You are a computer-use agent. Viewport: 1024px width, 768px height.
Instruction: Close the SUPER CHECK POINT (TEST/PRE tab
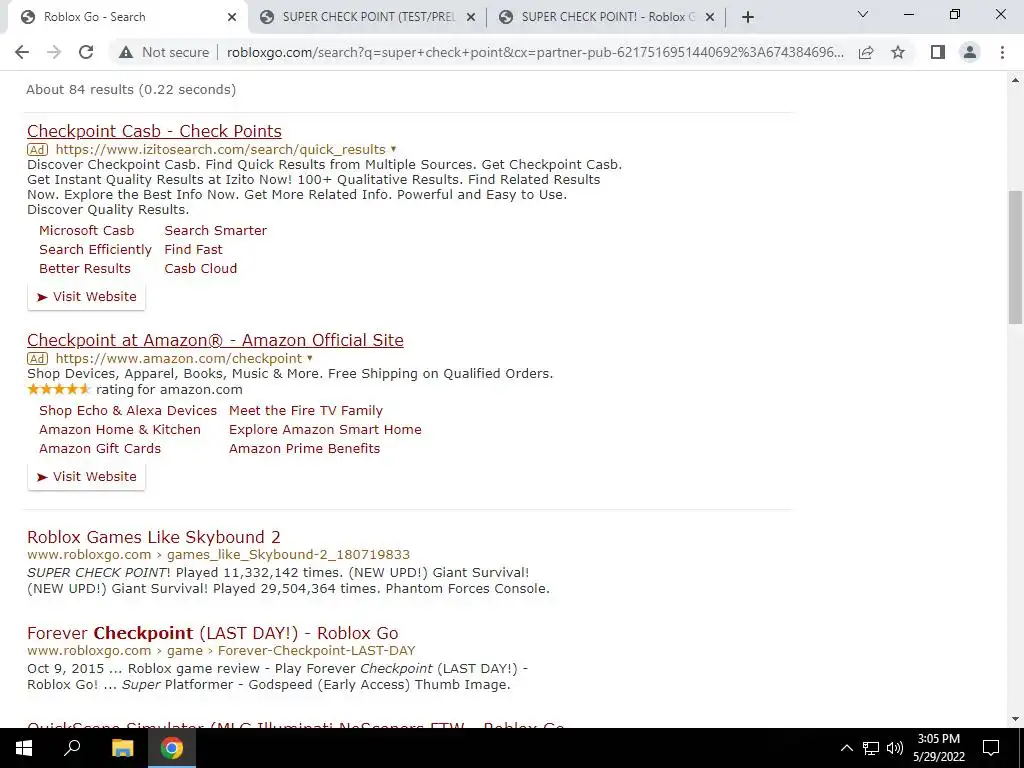(x=471, y=17)
